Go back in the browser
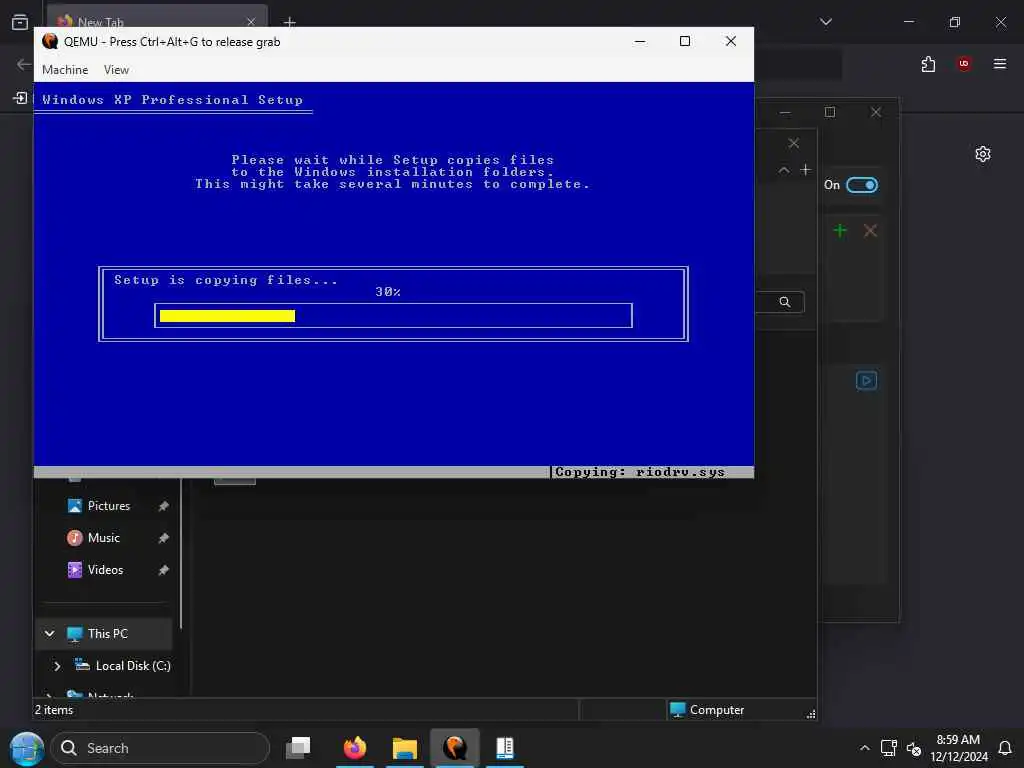Image resolution: width=1024 pixels, height=768 pixels. tap(24, 64)
